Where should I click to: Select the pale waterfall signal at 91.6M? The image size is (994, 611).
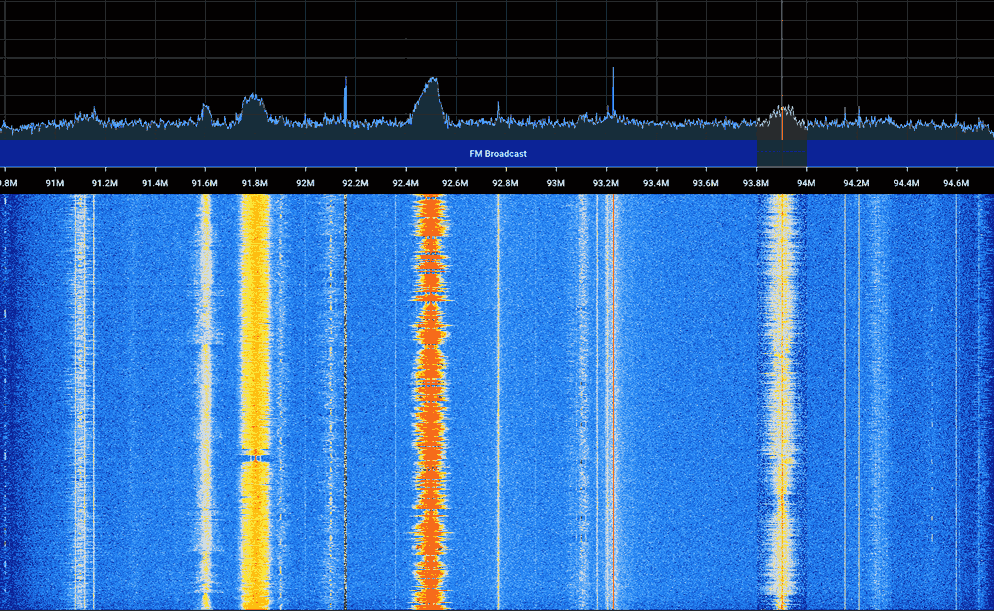click(x=205, y=402)
